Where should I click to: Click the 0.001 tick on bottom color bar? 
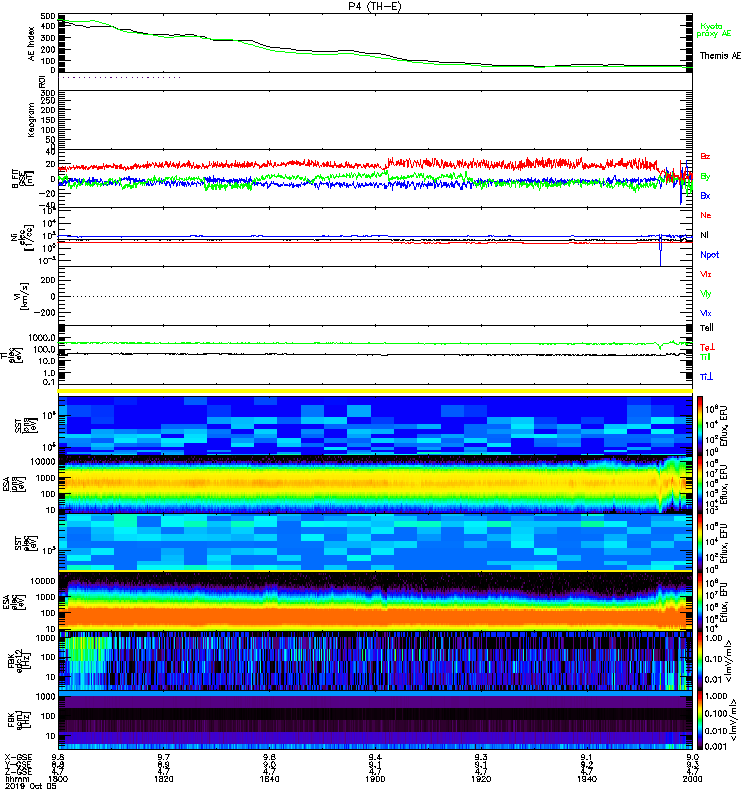coord(714,746)
